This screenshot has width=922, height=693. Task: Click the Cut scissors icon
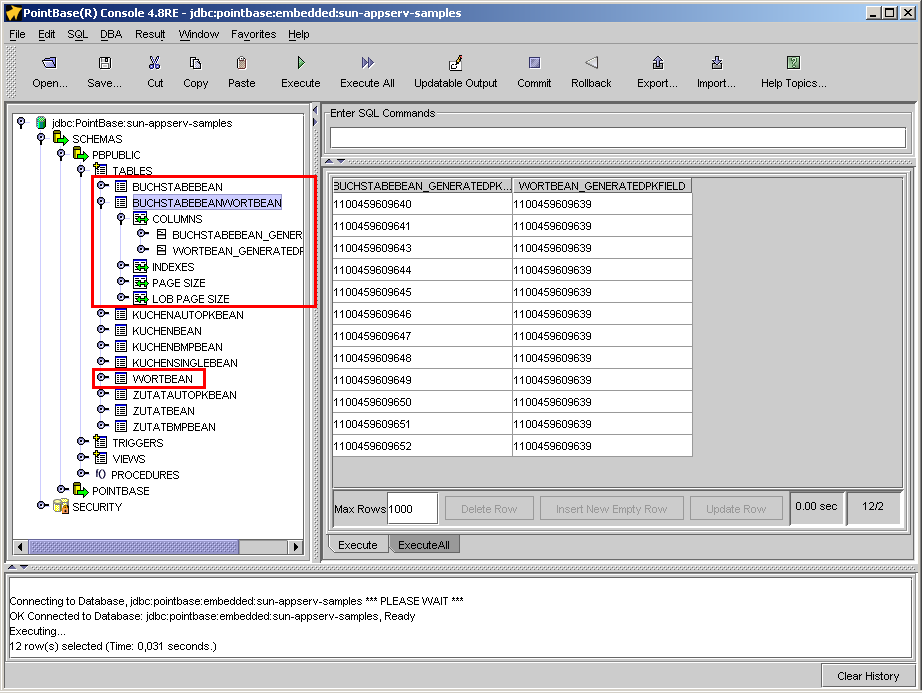[x=155, y=63]
